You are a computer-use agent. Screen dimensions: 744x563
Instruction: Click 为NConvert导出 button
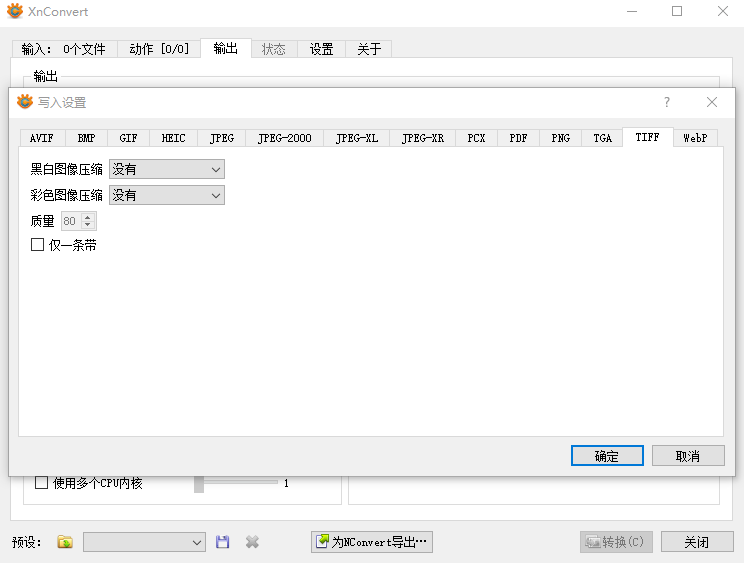pyautogui.click(x=372, y=542)
